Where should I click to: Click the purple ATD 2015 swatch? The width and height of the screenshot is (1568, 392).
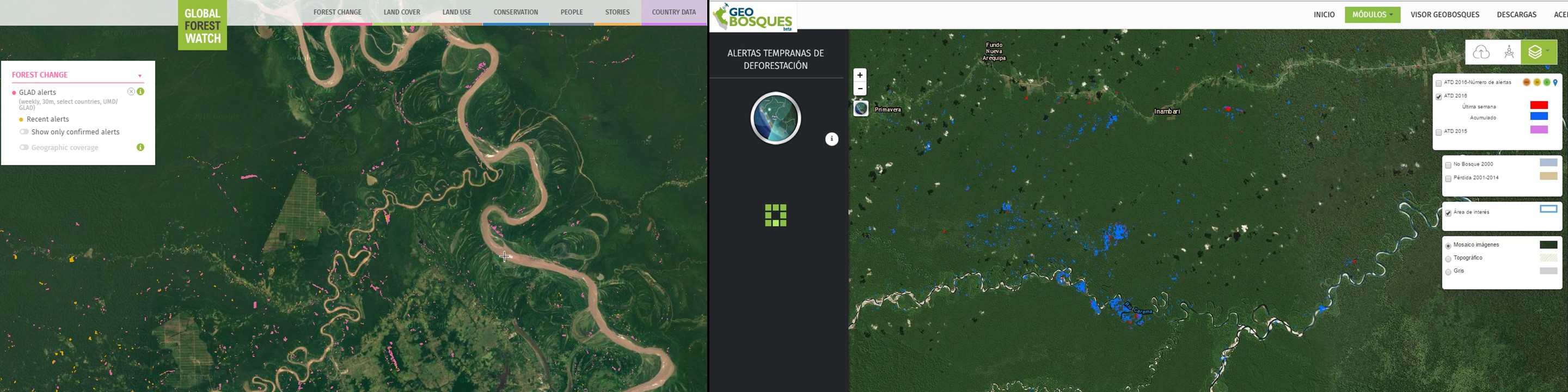pos(1538,130)
